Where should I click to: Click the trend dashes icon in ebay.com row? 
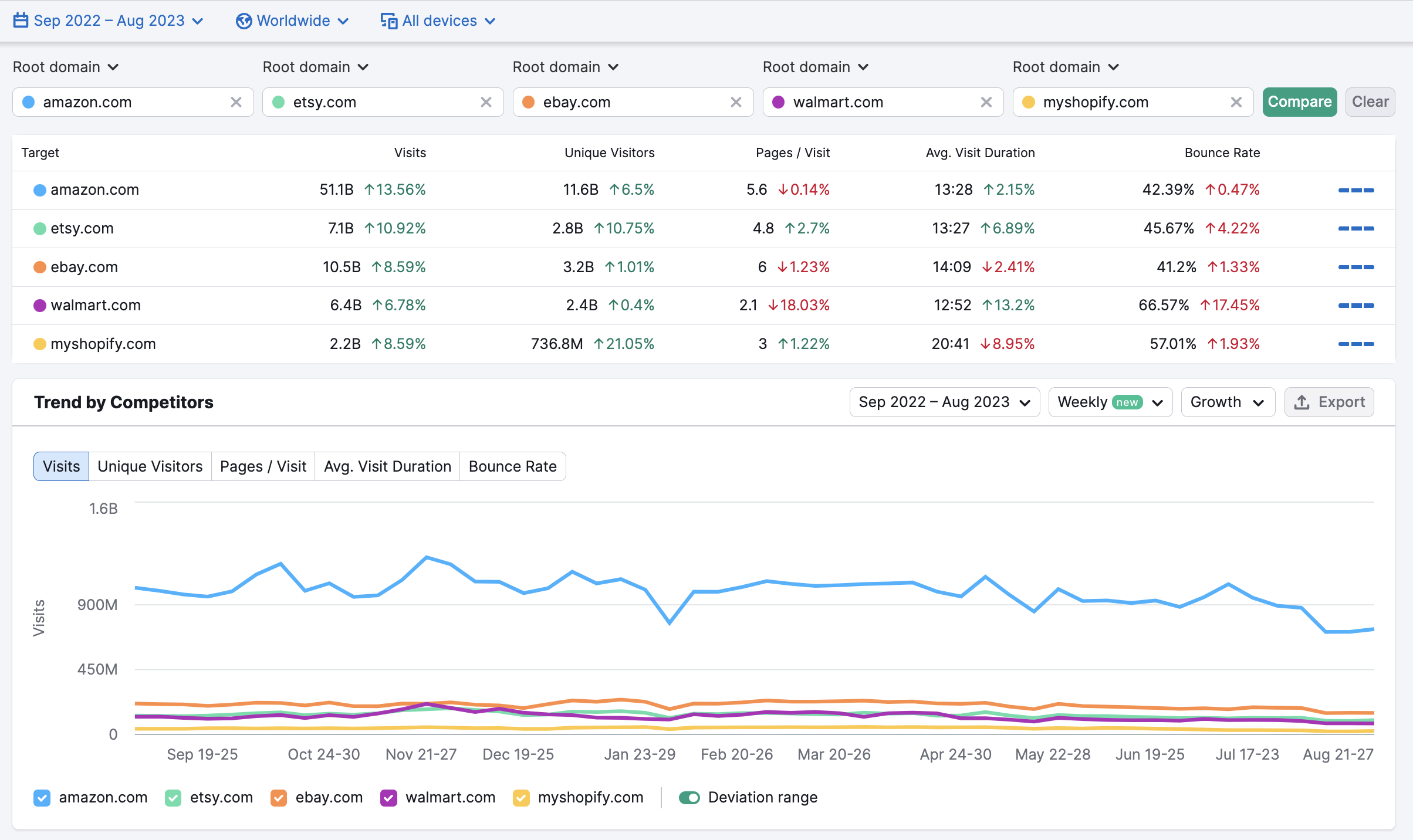click(x=1356, y=267)
